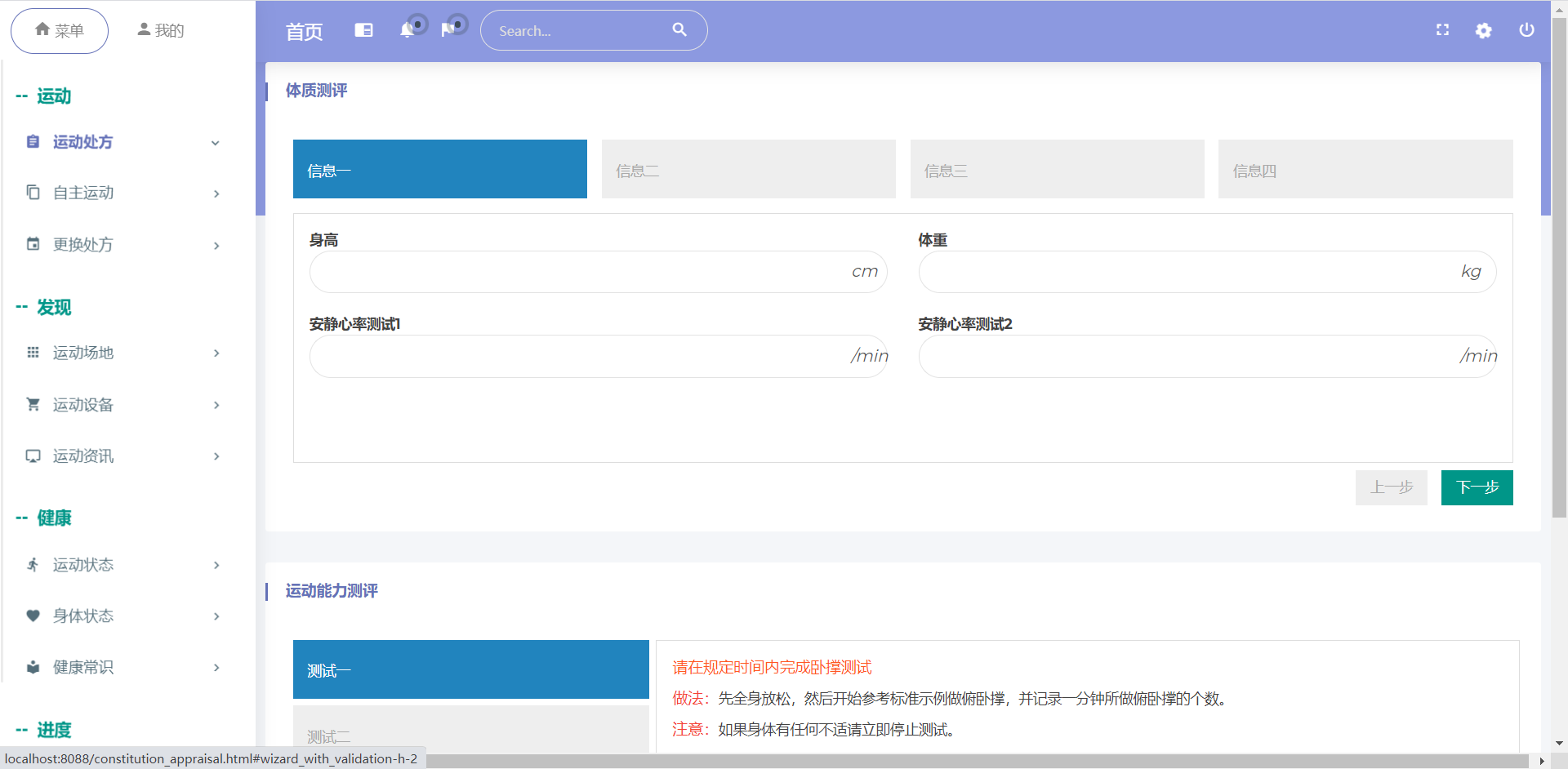Viewport: 1568px width, 769px height.
Task: Open the flag messages icon
Action: click(x=448, y=30)
